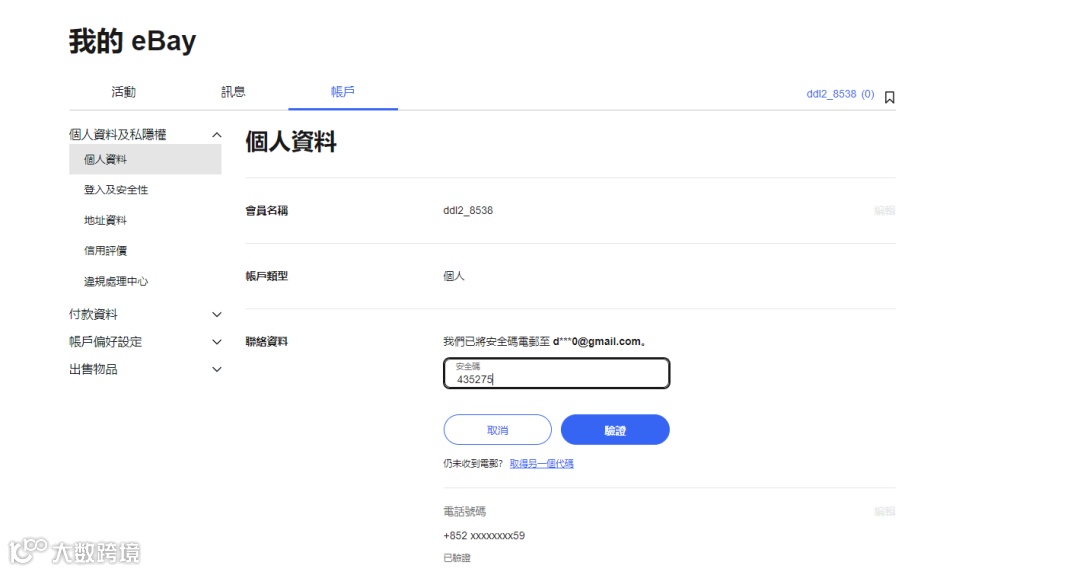Image resolution: width=1080 pixels, height=572 pixels.
Task: Open 違規處理中心 in the sidebar
Action: pos(116,281)
